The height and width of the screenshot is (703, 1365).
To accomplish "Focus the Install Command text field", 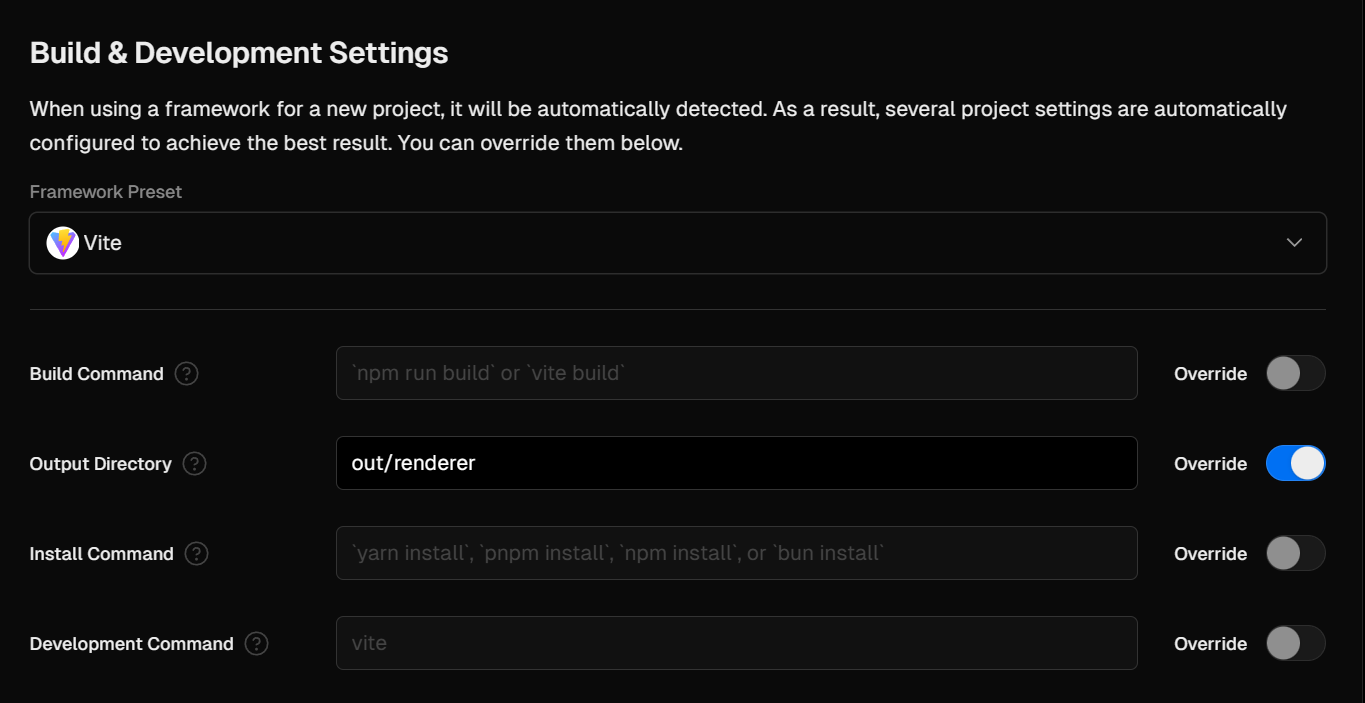I will pyautogui.click(x=736, y=554).
